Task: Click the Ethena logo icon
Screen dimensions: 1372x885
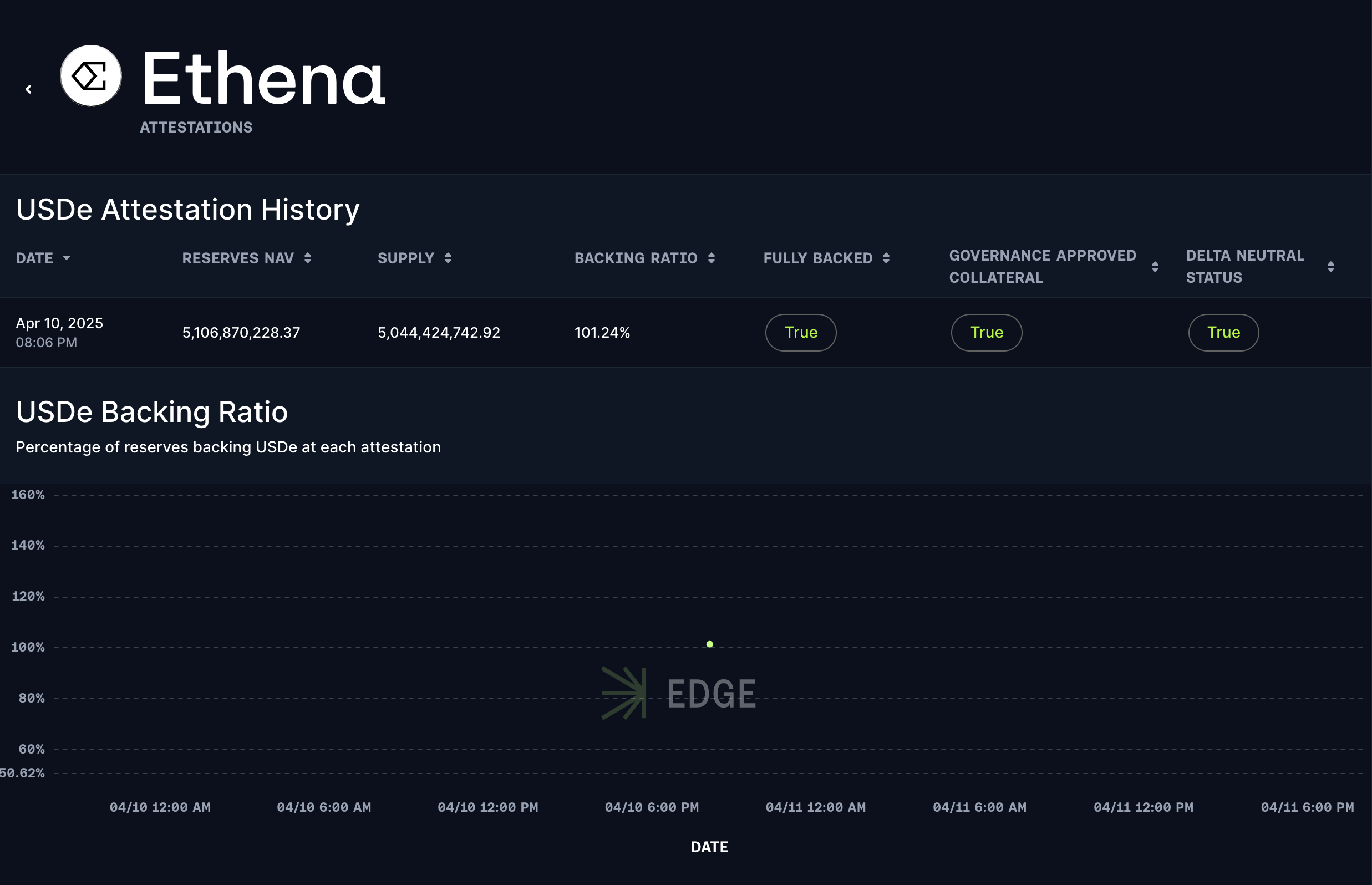Action: coord(91,76)
